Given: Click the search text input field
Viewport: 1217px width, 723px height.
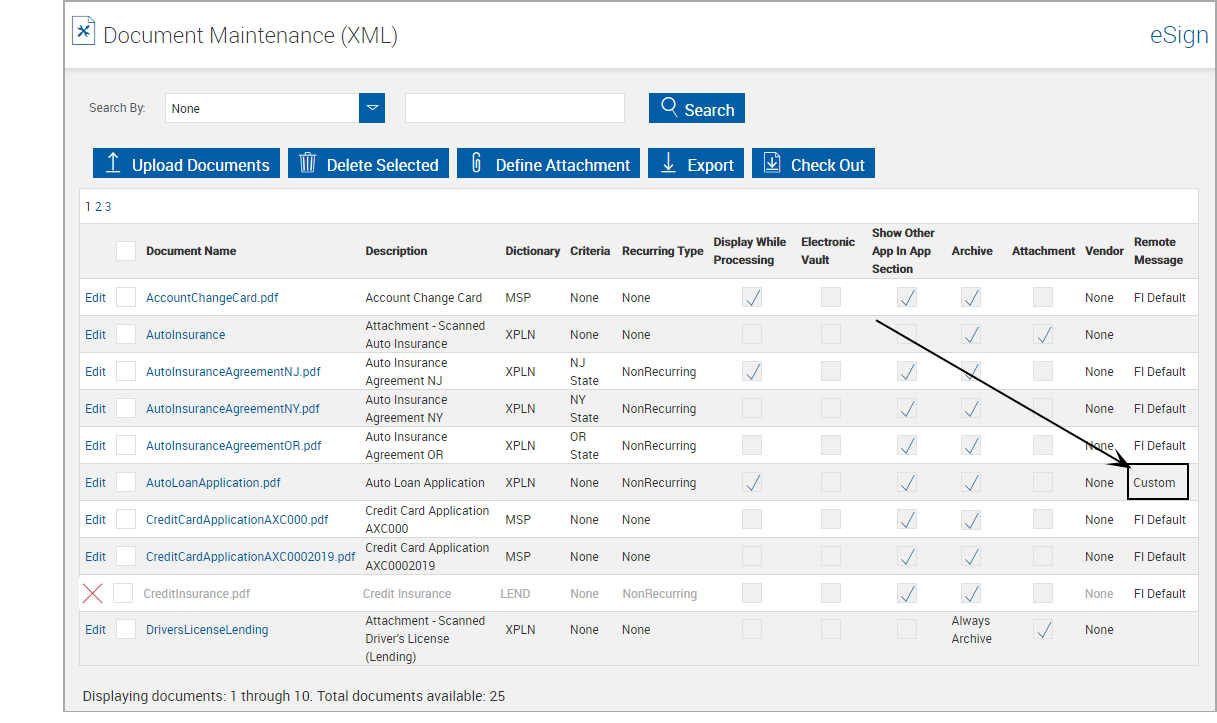Looking at the screenshot, I should coord(514,107).
